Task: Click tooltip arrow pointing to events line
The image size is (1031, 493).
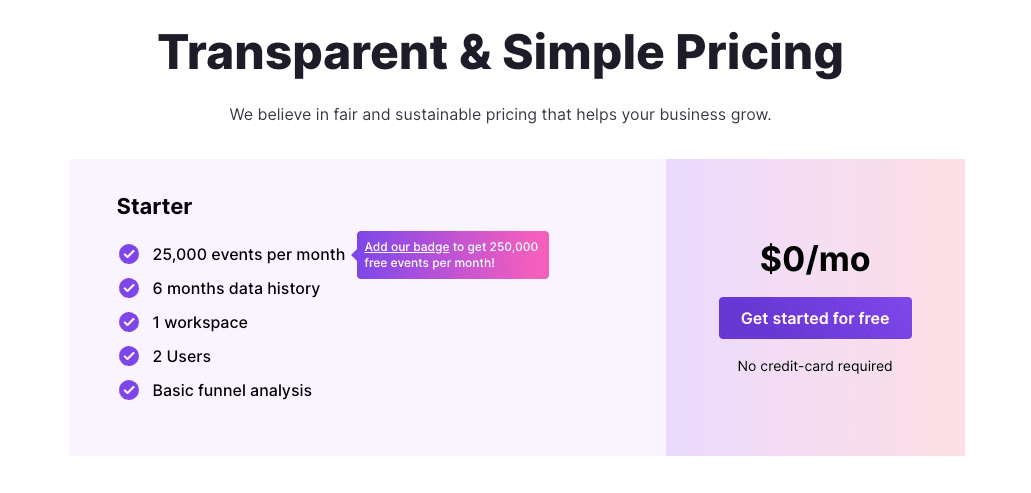Action: [354, 254]
